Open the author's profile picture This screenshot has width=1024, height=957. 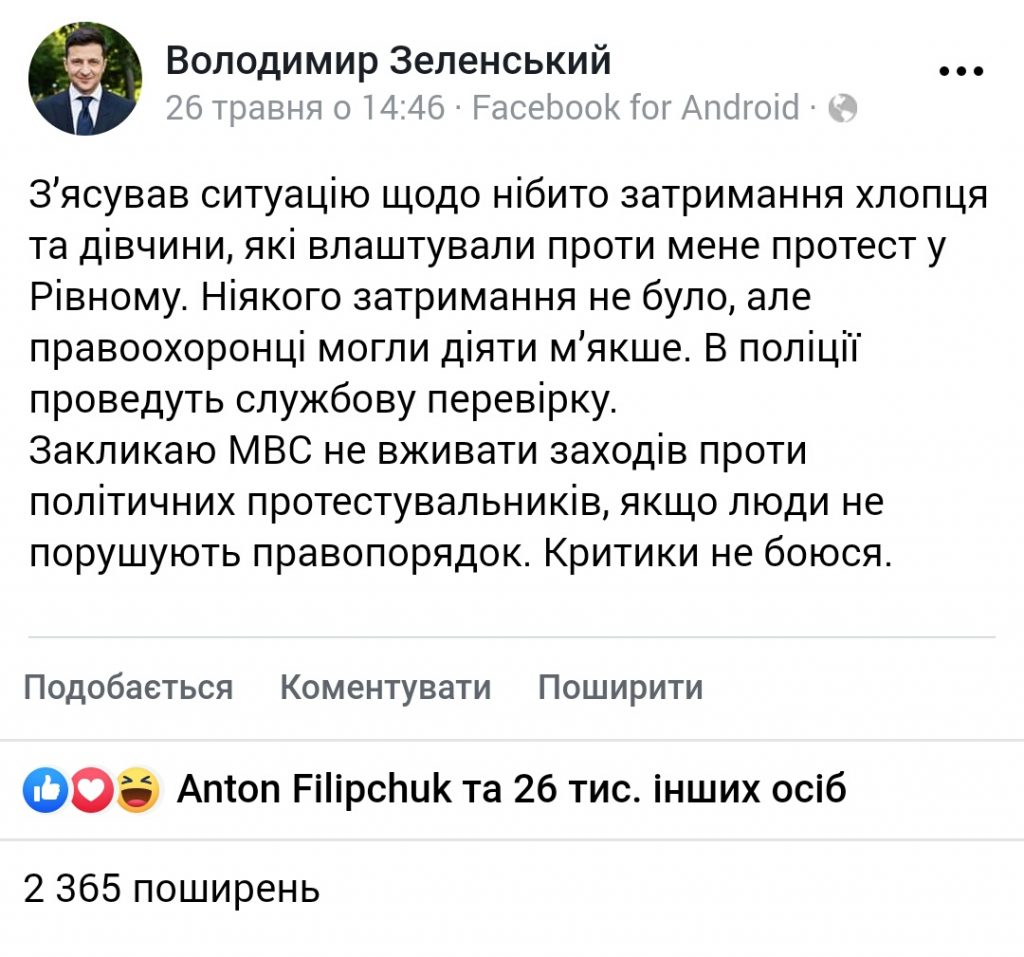pos(85,78)
